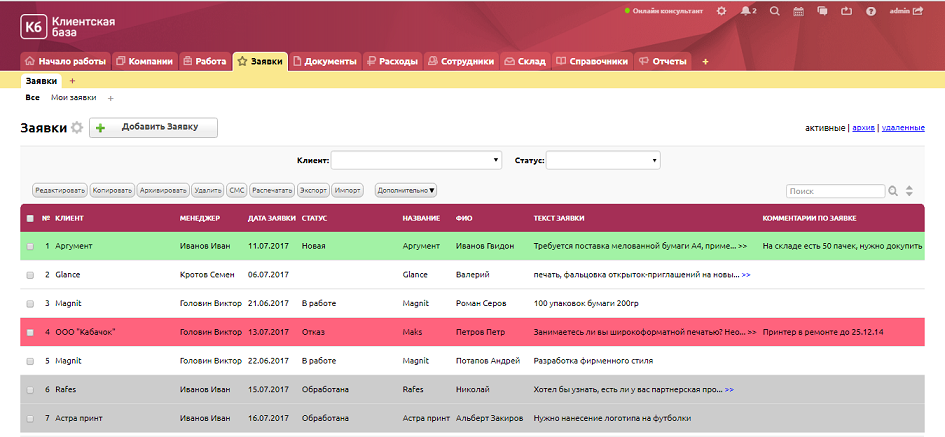Click the gear icon beside the Заявки heading
Image resolution: width=945 pixels, height=437 pixels.
[x=77, y=128]
